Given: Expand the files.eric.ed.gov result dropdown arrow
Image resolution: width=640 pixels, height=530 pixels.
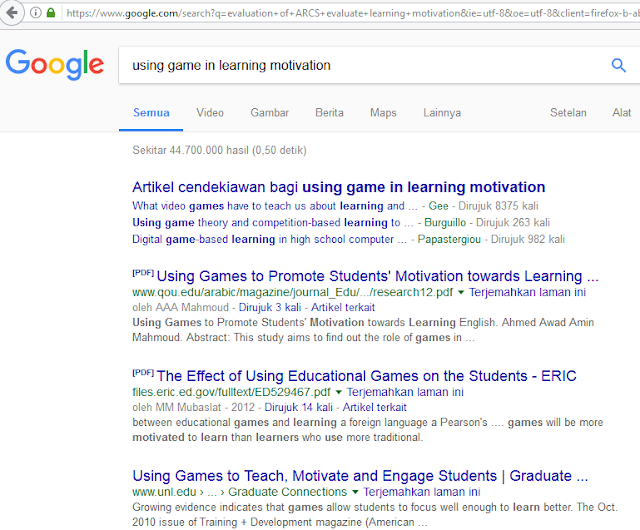Looking at the screenshot, I should pyautogui.click(x=338, y=392).
